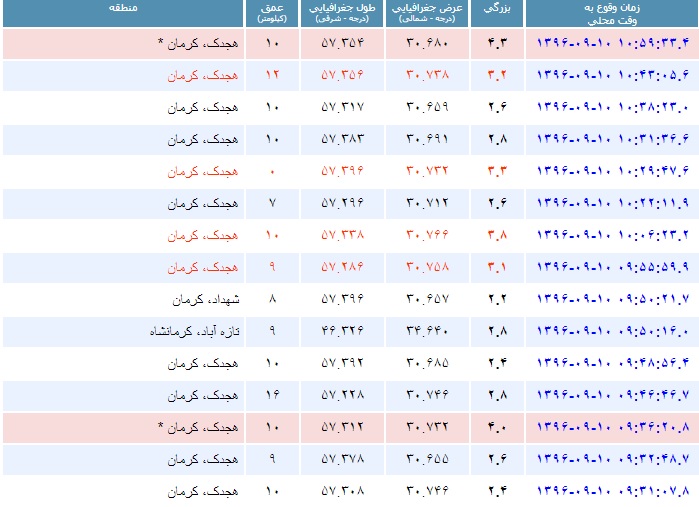This screenshot has height=507, width=699.
Task: Click region شهداد، کرمان
Action: point(206,300)
